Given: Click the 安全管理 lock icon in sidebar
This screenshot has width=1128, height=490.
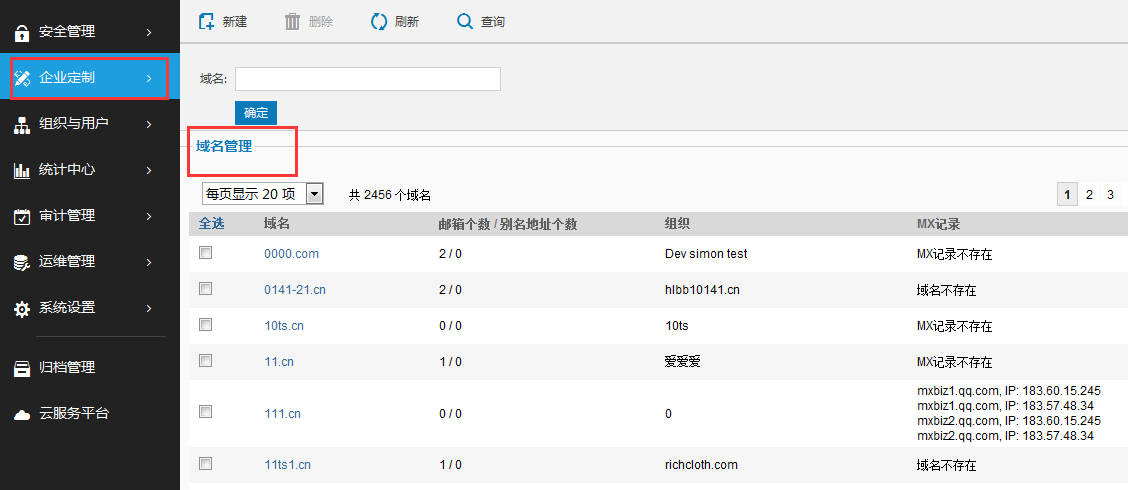Looking at the screenshot, I should [21, 33].
